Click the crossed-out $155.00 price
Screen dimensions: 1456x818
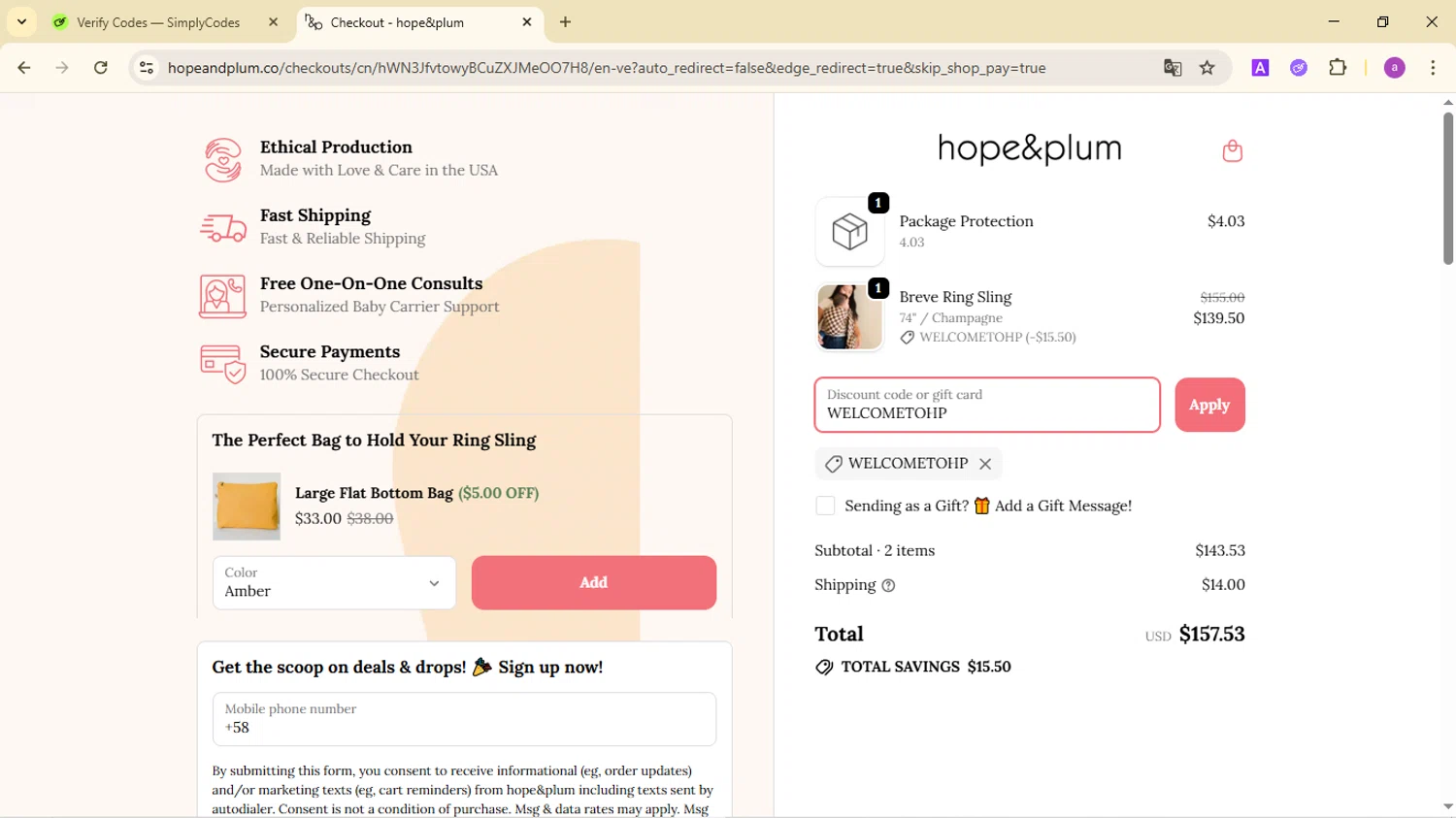click(x=1222, y=297)
